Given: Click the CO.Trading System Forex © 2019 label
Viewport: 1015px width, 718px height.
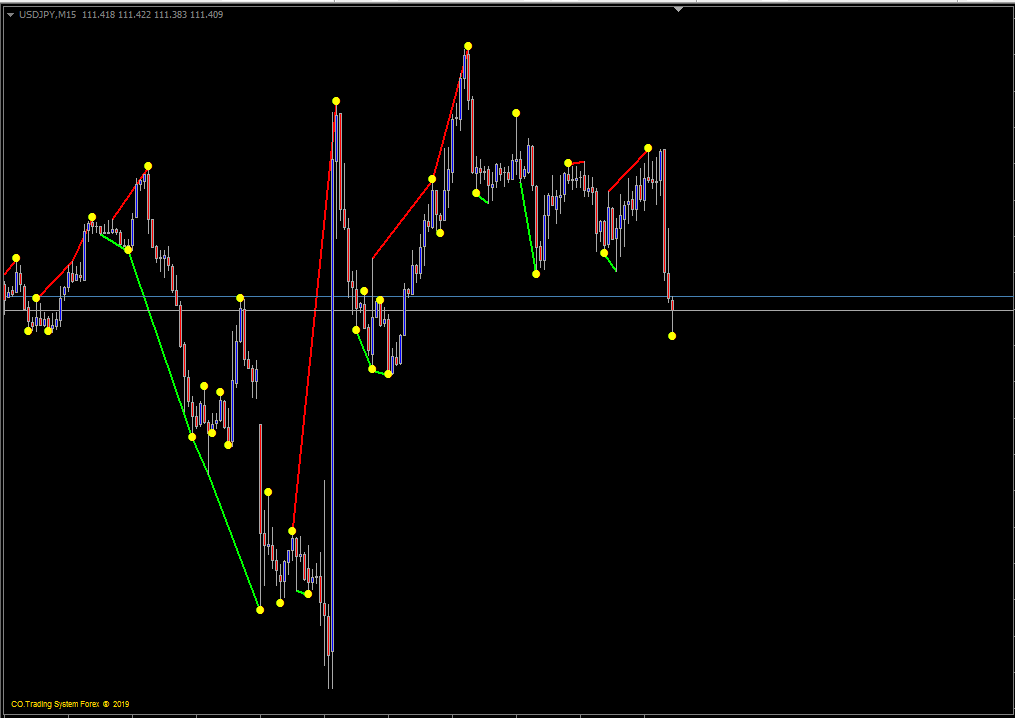Looking at the screenshot, I should pos(71,704).
